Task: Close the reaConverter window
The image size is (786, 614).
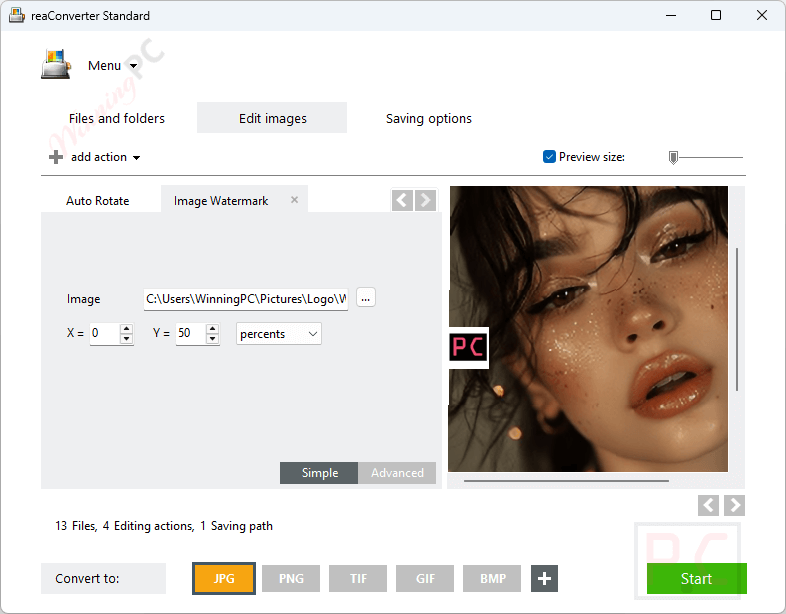Action: coord(761,16)
